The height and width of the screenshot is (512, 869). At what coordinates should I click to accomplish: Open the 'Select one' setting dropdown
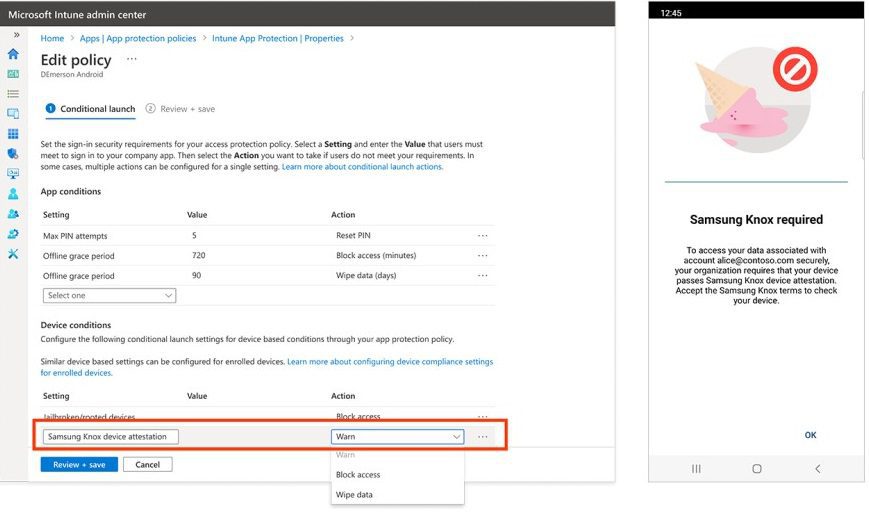point(109,296)
